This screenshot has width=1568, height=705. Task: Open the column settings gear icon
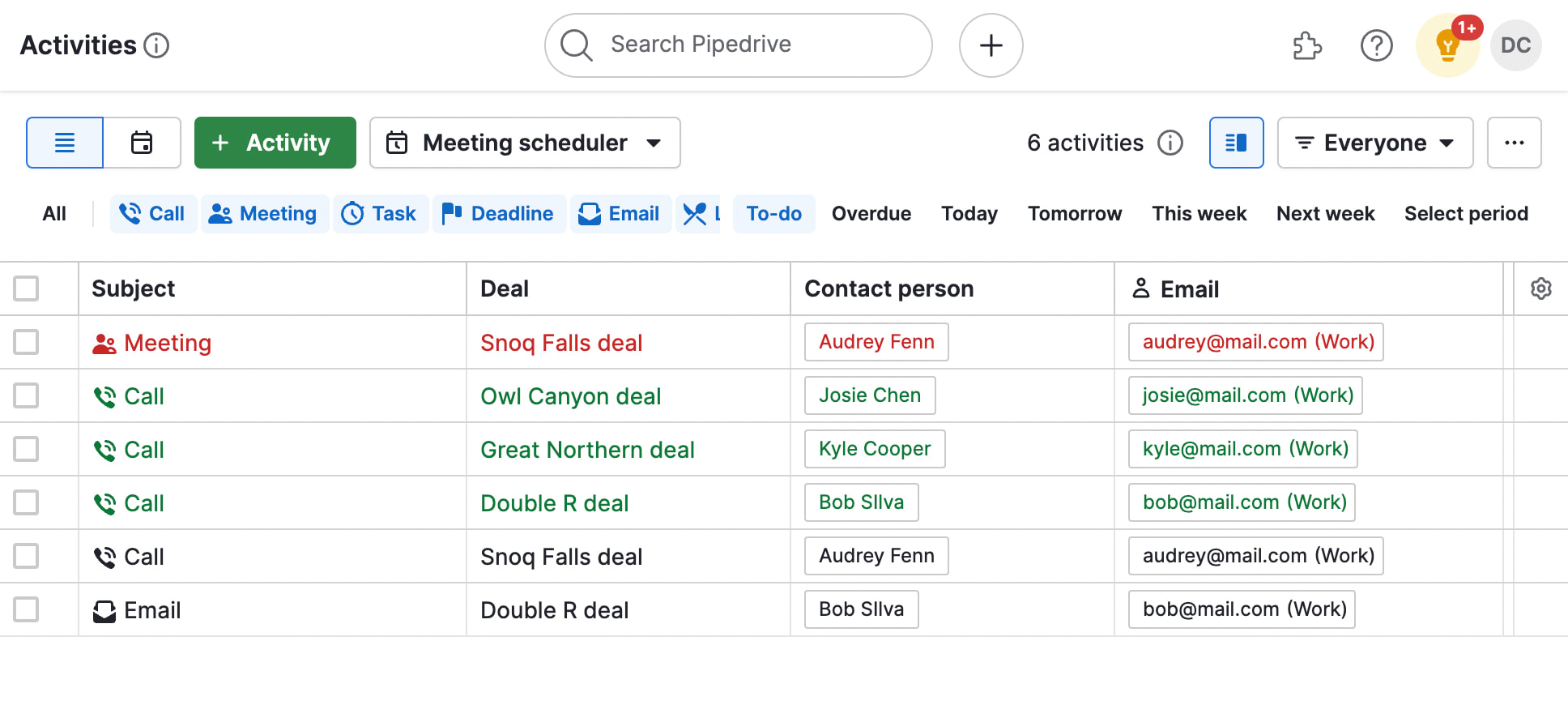(x=1541, y=288)
